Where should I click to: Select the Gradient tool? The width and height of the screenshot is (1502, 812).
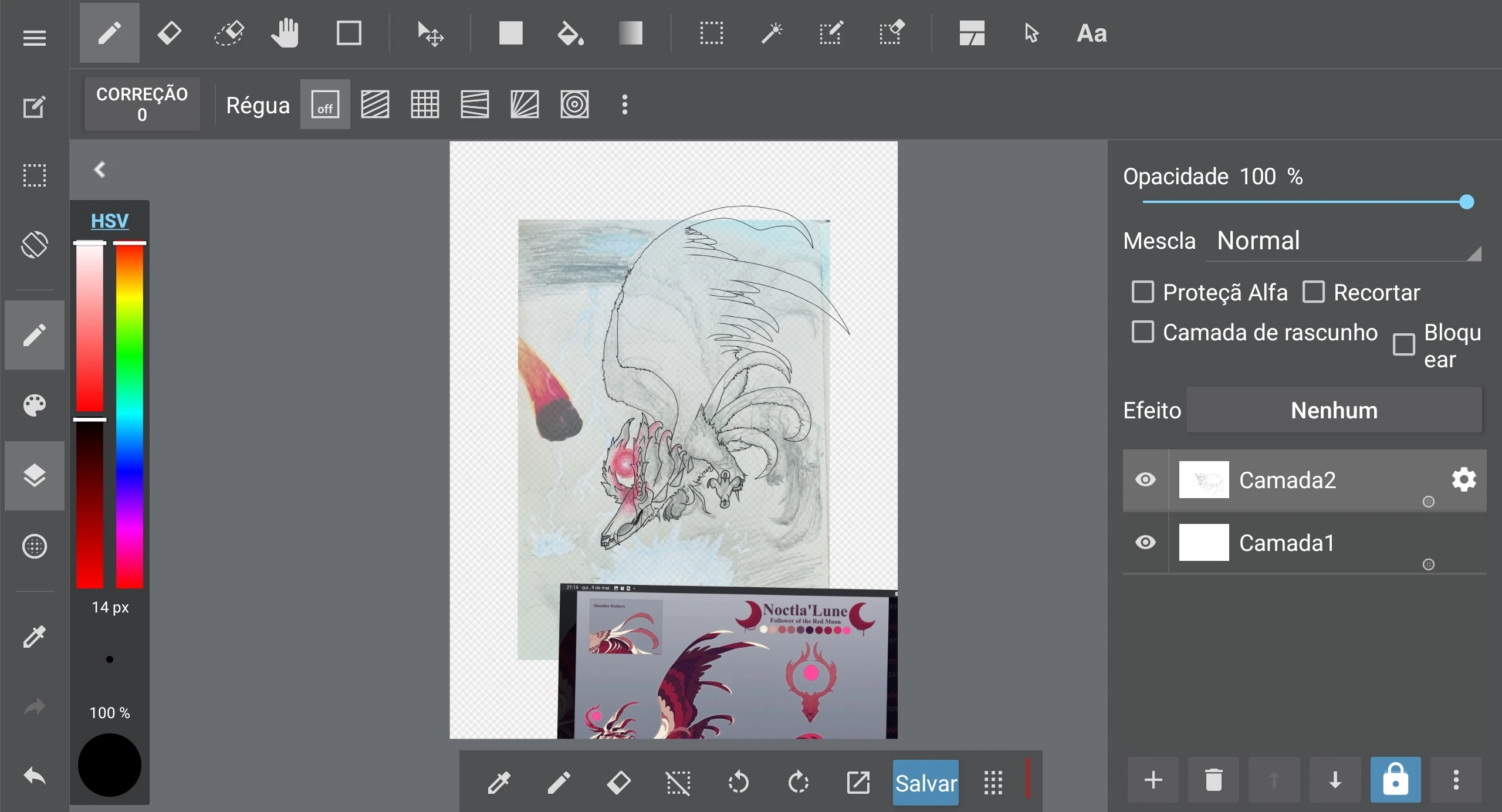tap(630, 33)
